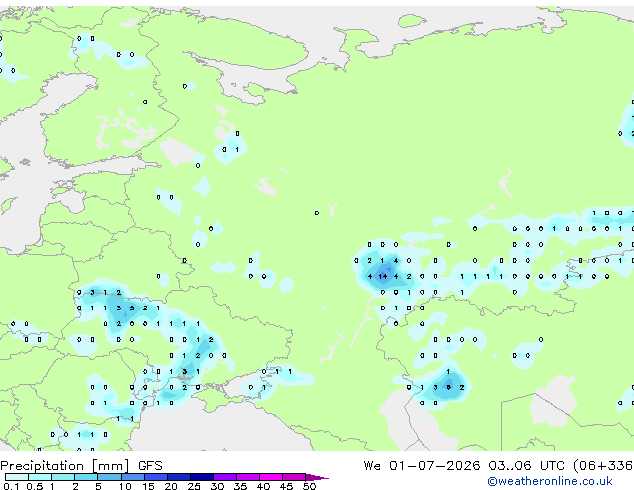
Task: Click the 'Precipitation [mm] GFS' title
Action: 81,466
